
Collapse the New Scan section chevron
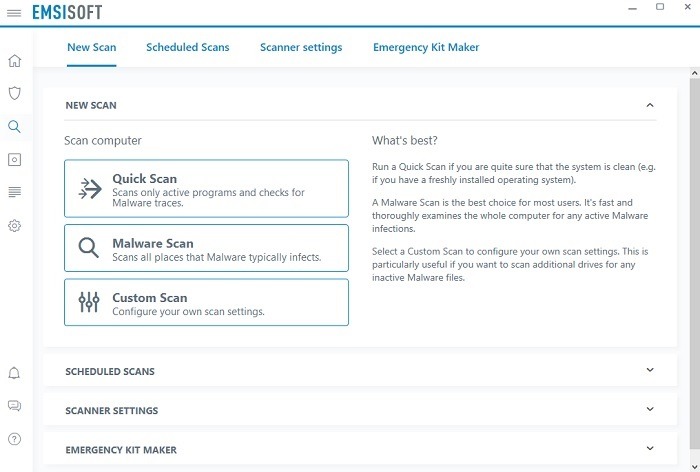[650, 105]
